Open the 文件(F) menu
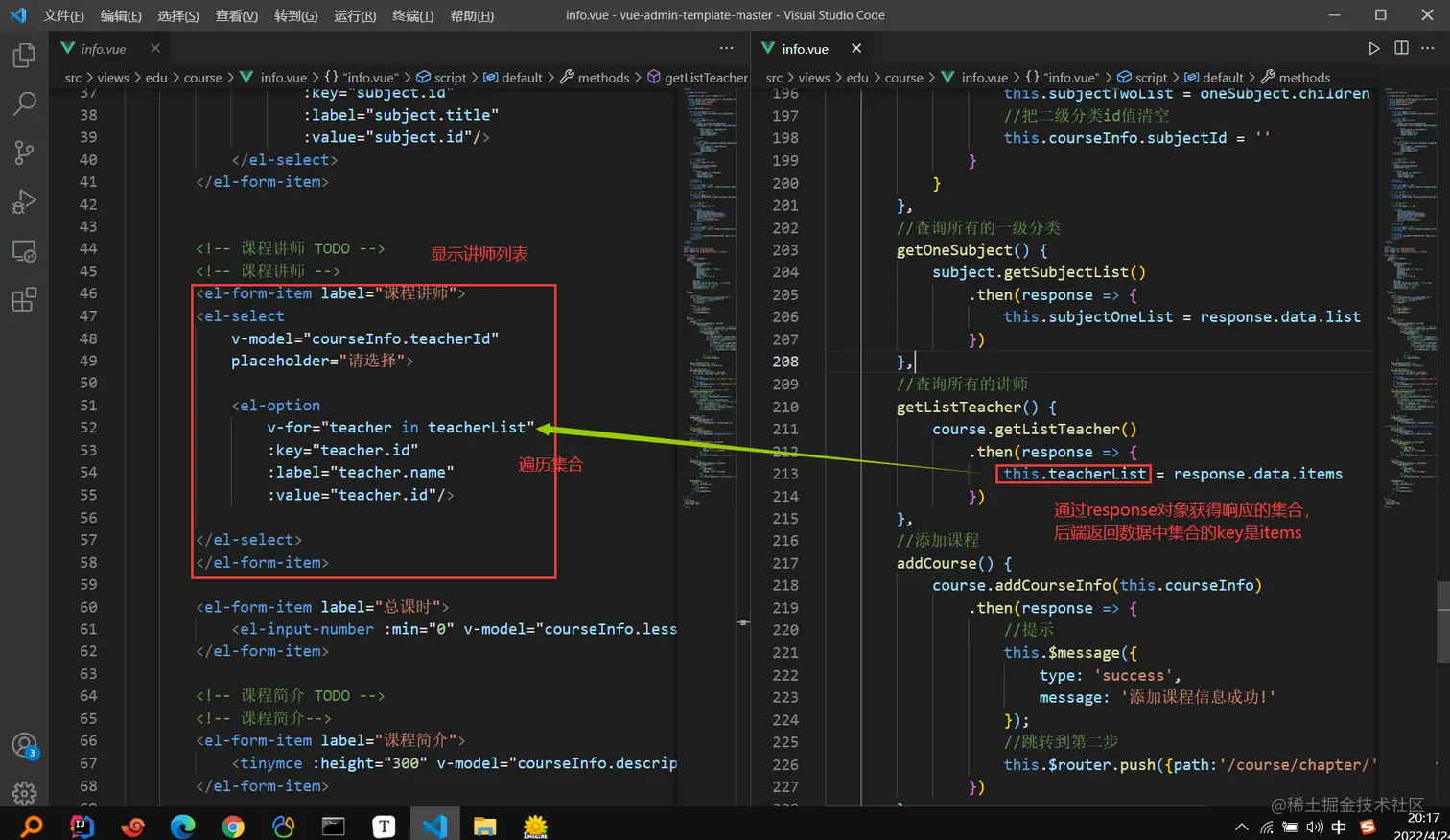 (63, 15)
